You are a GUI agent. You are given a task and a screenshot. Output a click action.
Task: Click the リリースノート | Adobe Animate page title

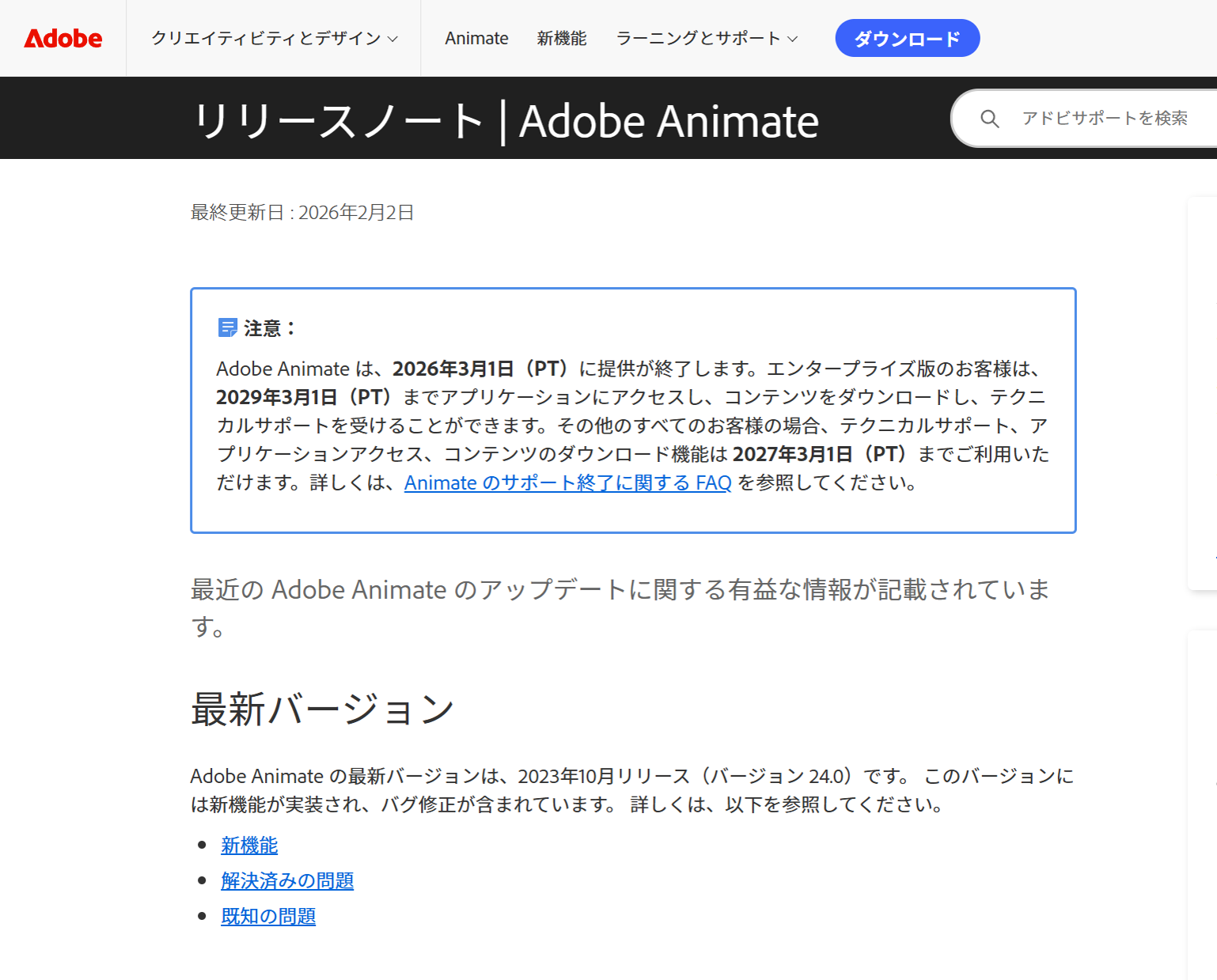click(506, 121)
